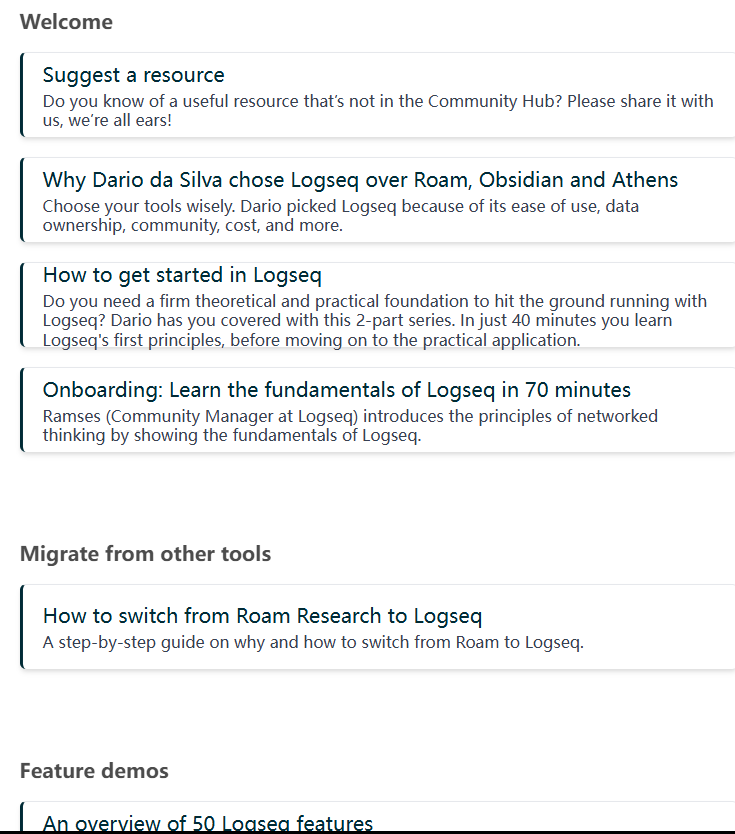Click left accent bar of the Dario da Silva card
Screen dimensions: 735x834
click(x=21, y=200)
